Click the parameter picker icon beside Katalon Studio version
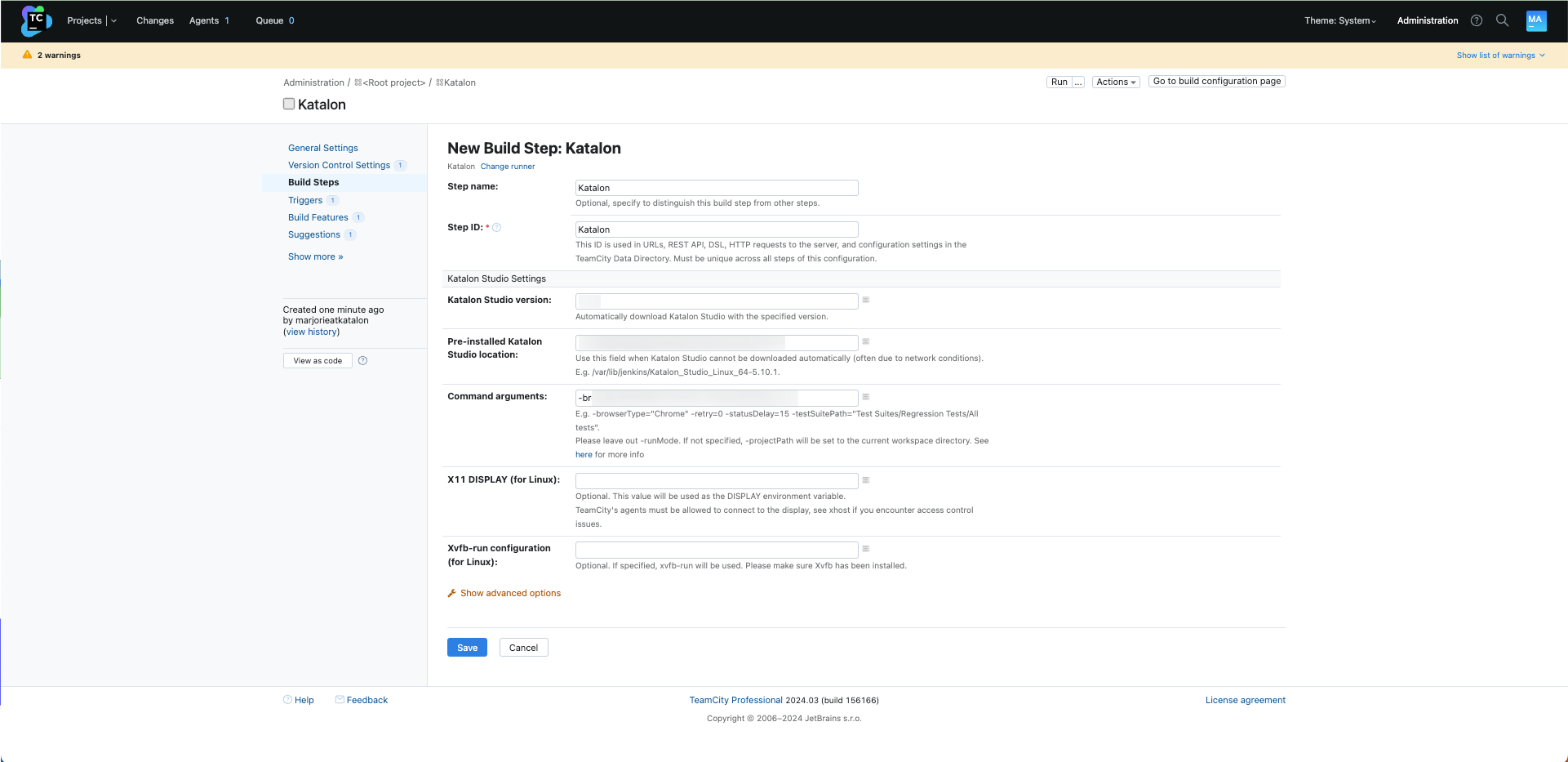The width and height of the screenshot is (1568, 762). [x=866, y=301]
